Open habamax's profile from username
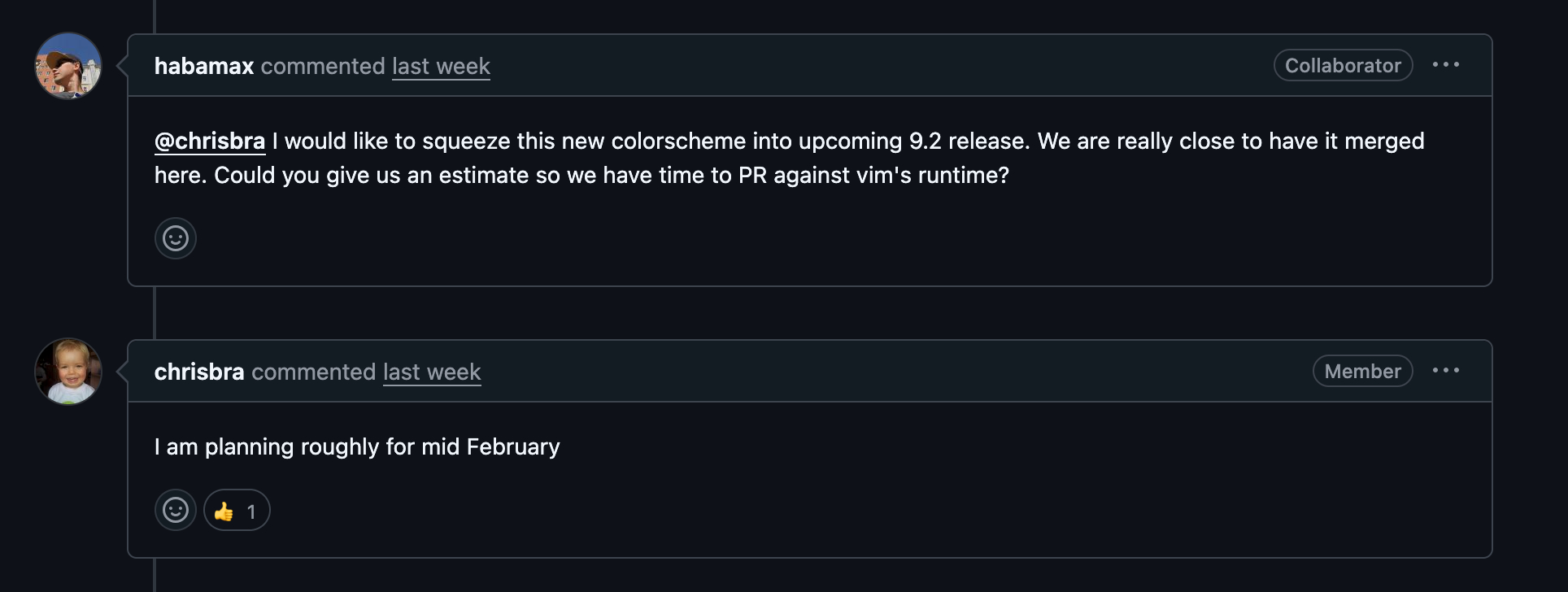Viewport: 1568px width, 592px height. 204,66
